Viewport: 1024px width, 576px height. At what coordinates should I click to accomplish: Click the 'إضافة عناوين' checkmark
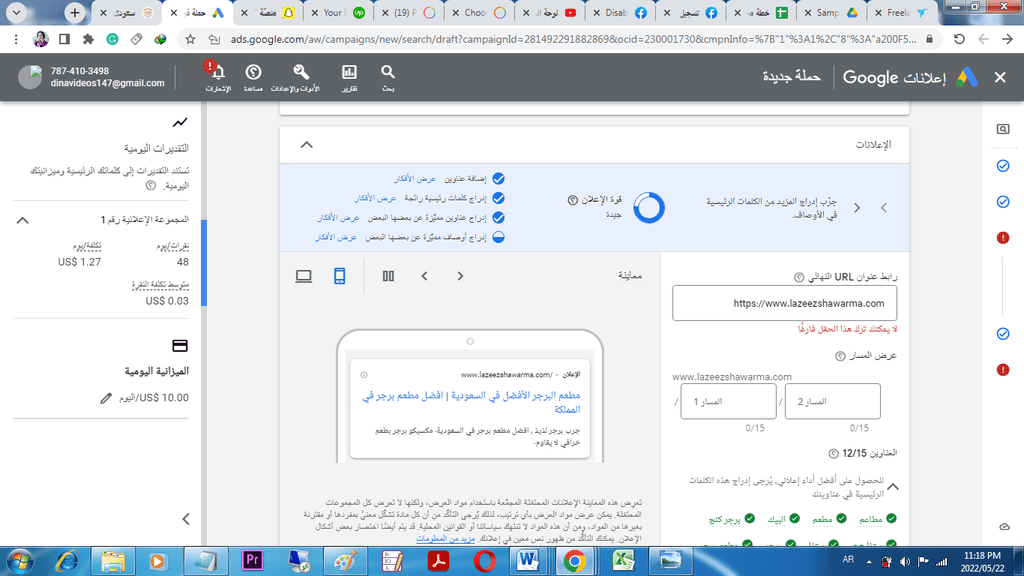498,178
